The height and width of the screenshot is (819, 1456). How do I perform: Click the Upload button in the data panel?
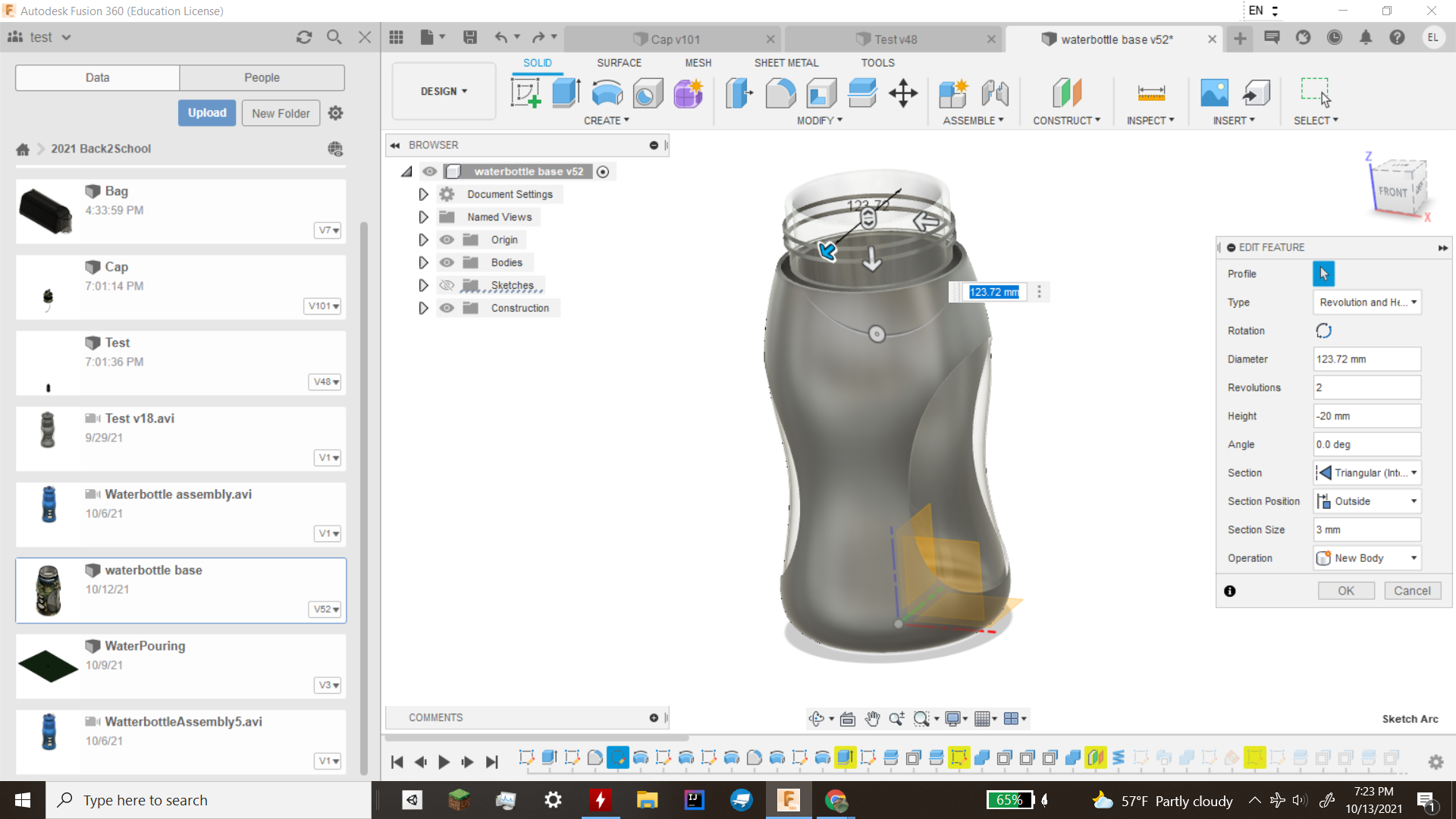206,112
